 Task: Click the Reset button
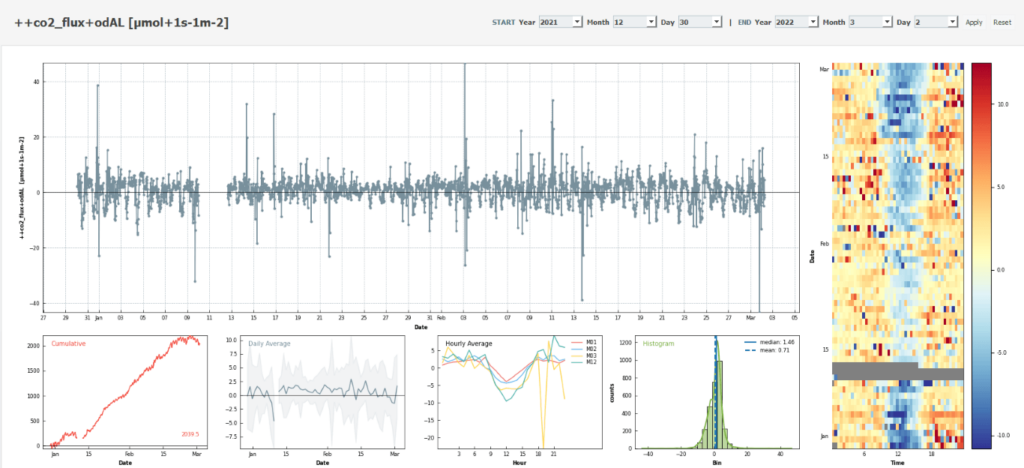pos(1002,22)
